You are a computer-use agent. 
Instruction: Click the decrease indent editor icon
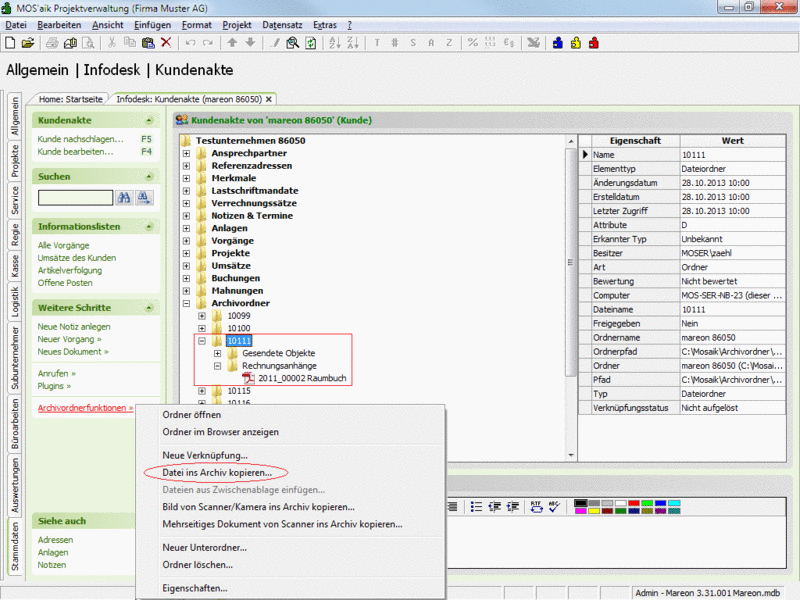(494, 506)
